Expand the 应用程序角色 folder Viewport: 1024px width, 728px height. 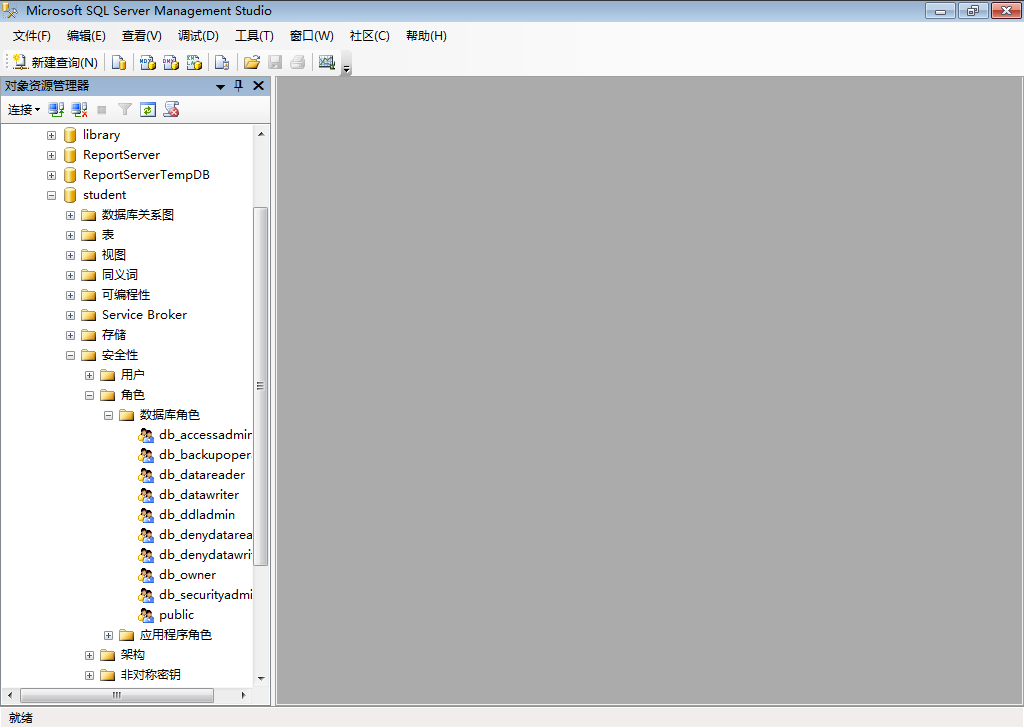tap(108, 635)
